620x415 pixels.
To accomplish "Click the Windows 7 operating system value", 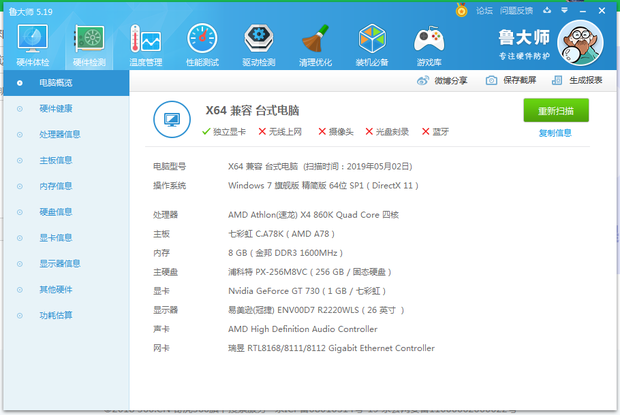I will point(323,185).
